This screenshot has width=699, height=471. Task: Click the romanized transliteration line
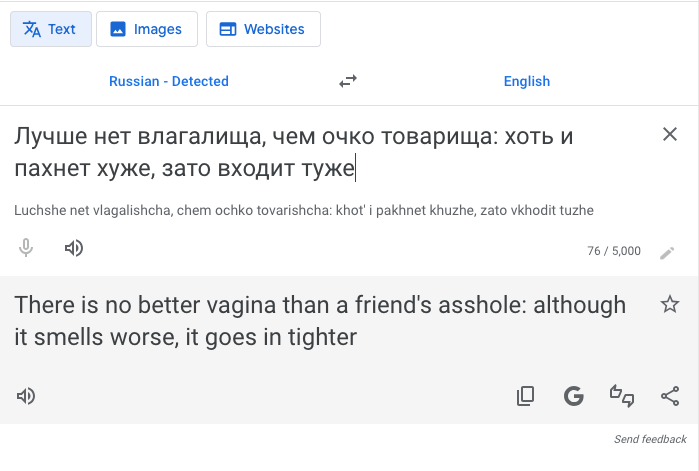point(304,210)
